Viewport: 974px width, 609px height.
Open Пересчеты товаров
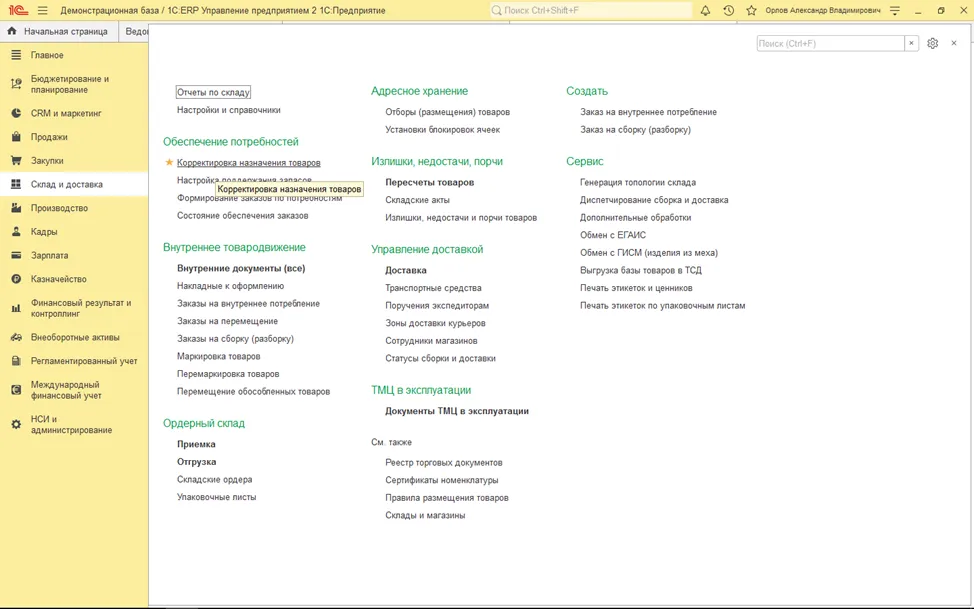click(429, 183)
